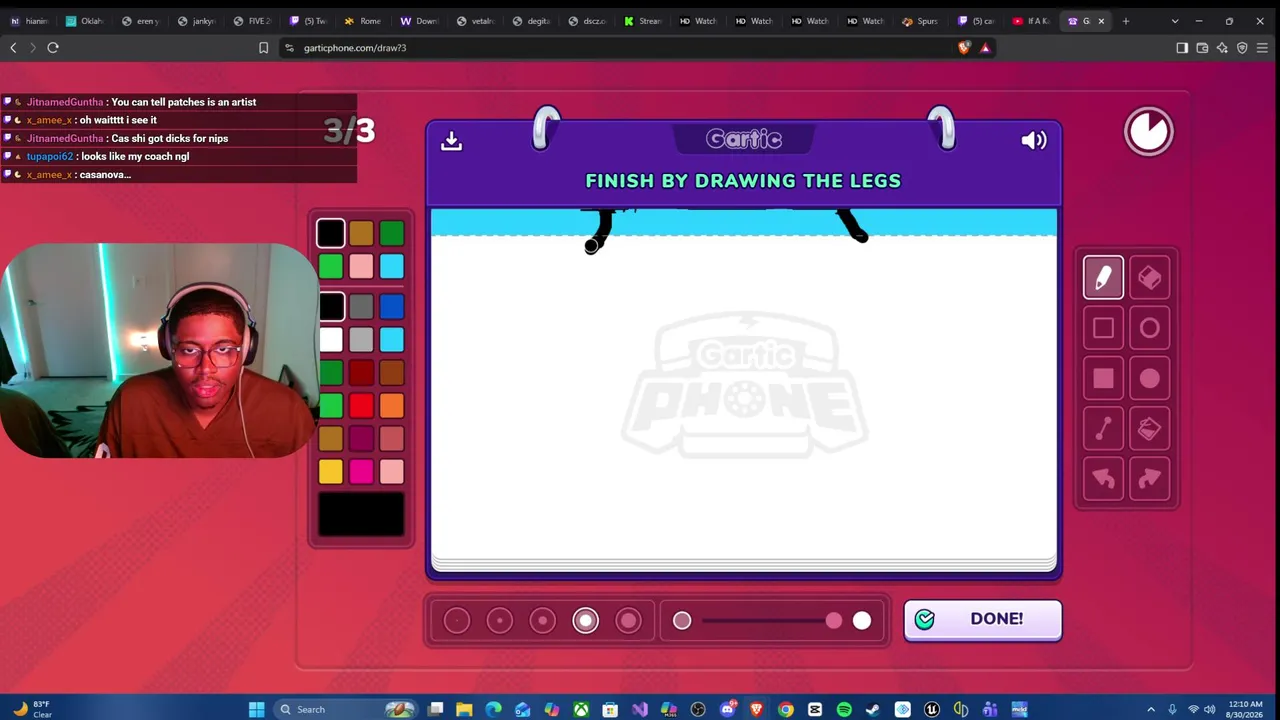The image size is (1280, 720).
Task: Open Steam from the taskbar
Action: 873,710
